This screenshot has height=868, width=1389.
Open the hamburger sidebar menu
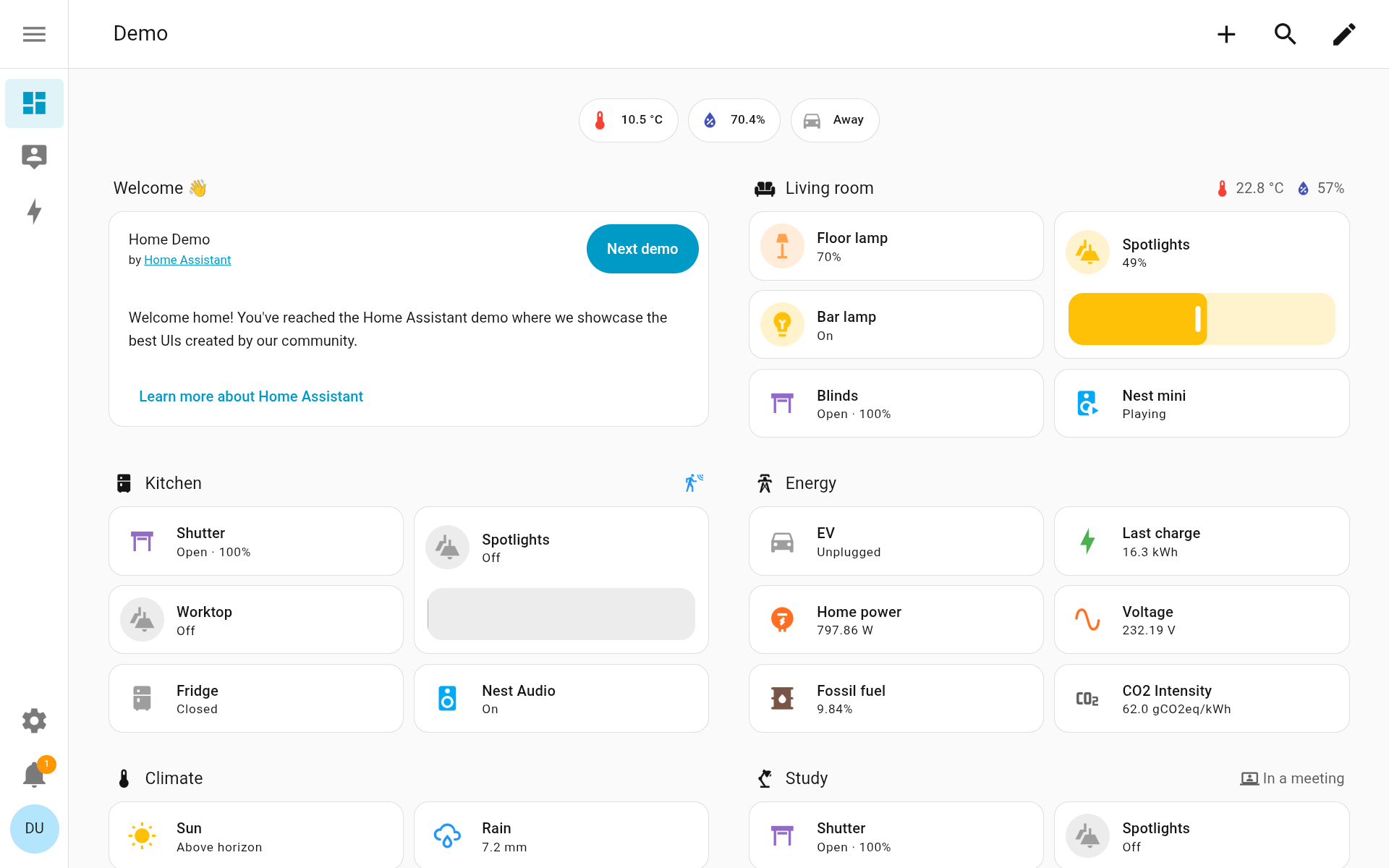[x=34, y=34]
